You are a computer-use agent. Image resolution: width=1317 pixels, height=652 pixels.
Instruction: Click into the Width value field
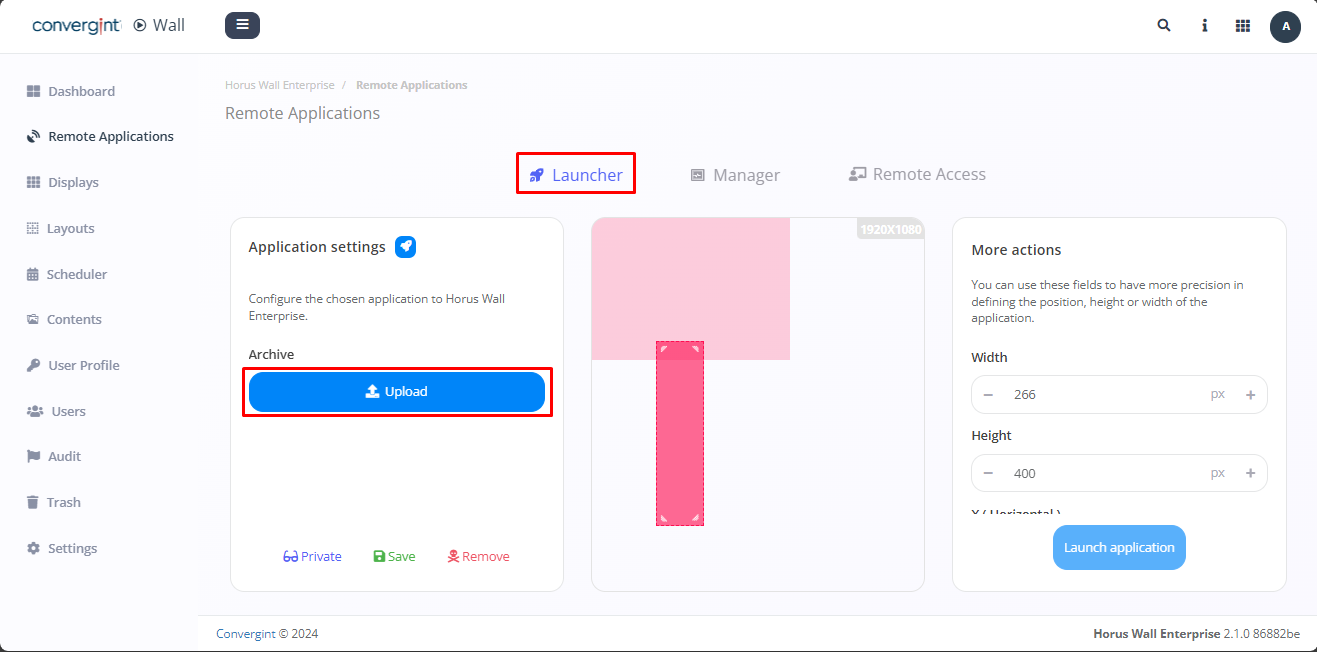(1100, 395)
